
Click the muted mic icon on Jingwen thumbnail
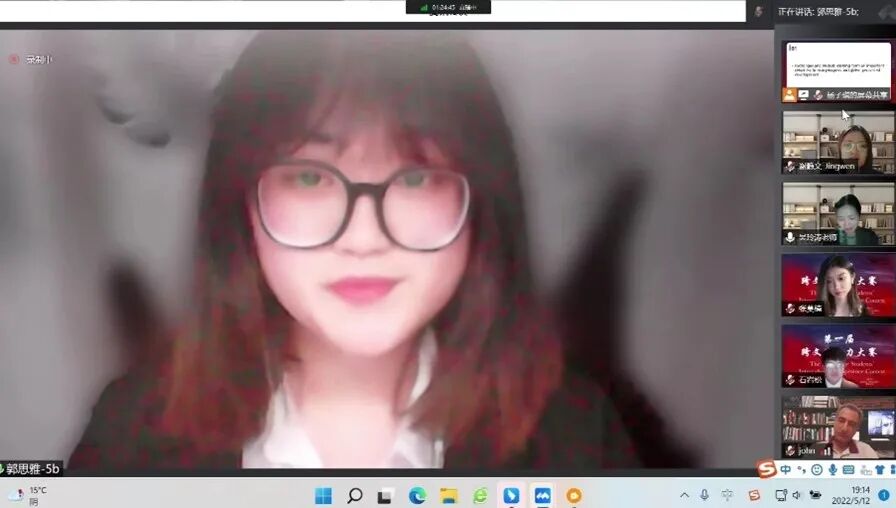tap(790, 166)
